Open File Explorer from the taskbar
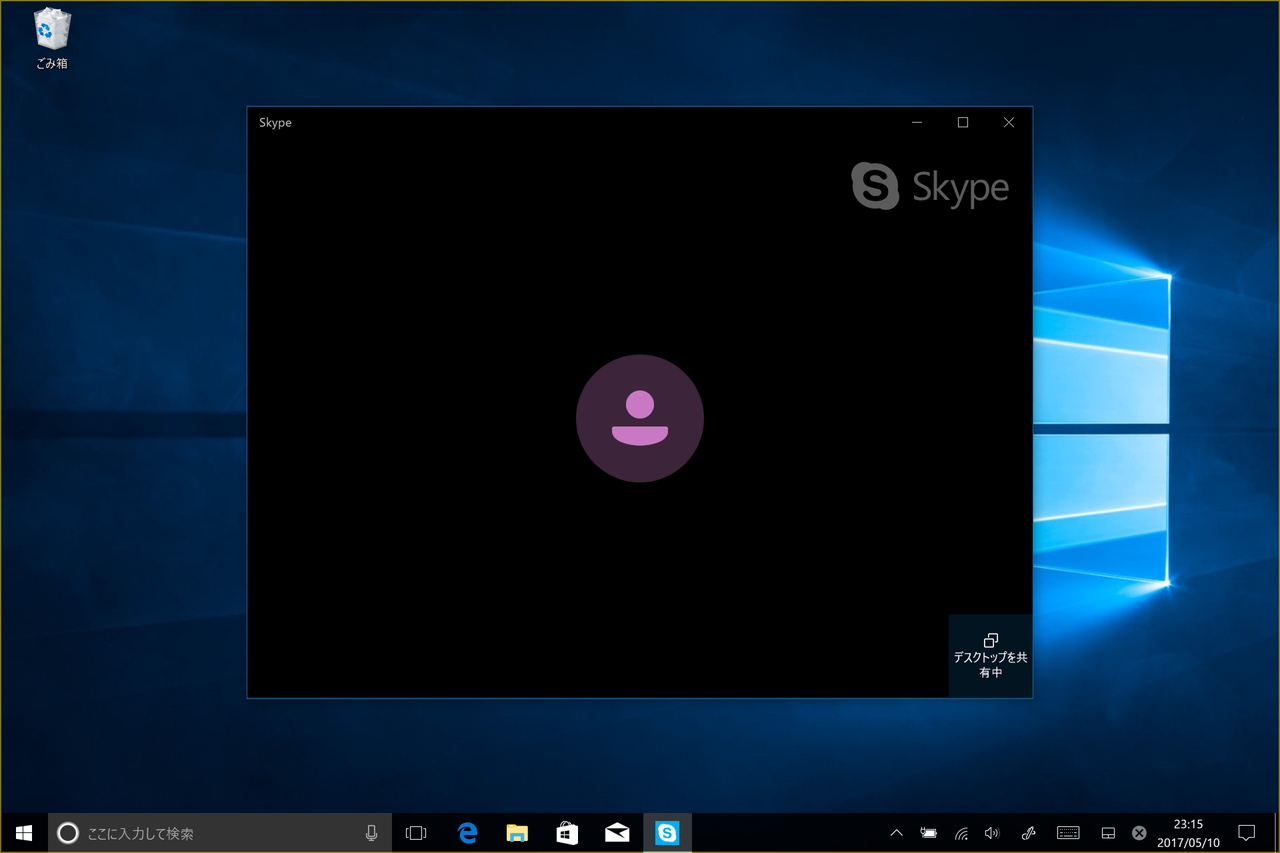 [517, 832]
